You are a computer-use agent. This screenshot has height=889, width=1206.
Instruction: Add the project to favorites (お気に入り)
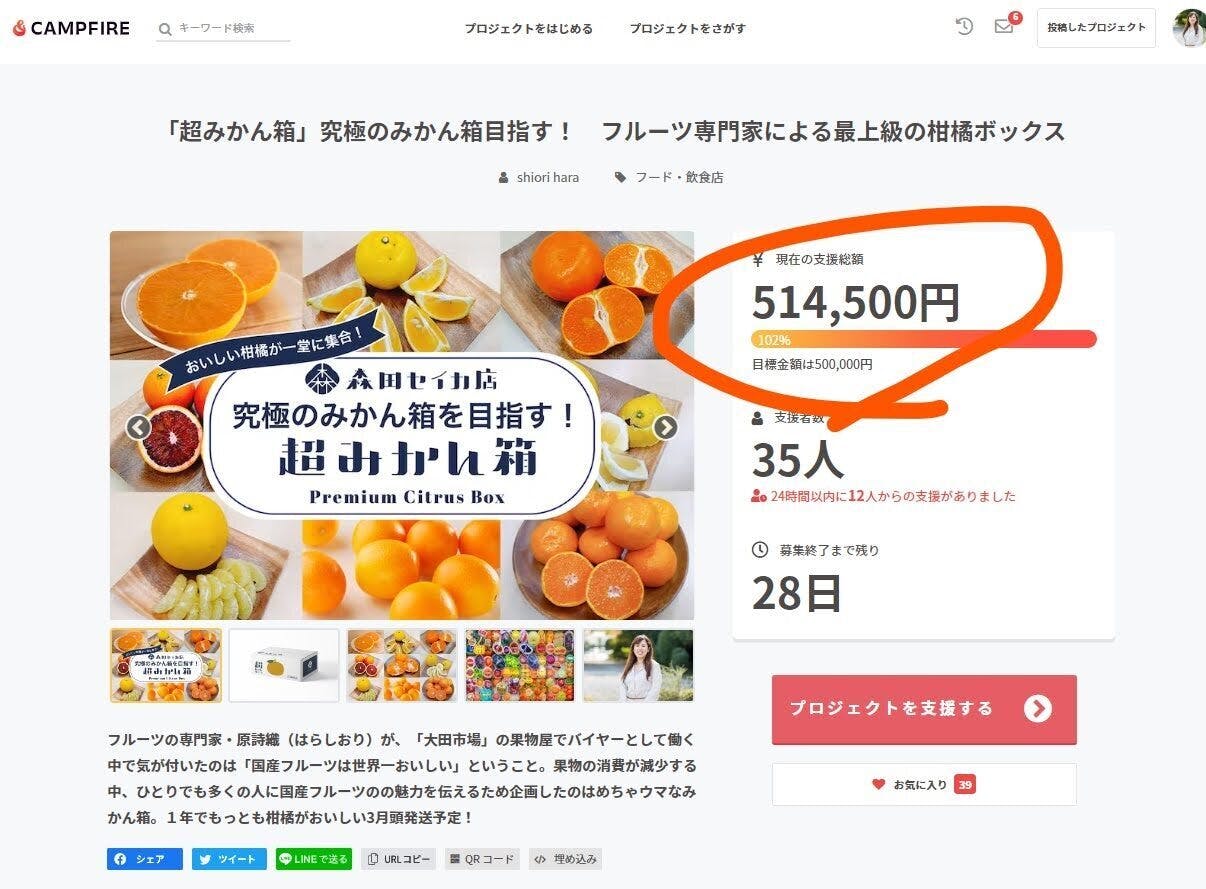click(924, 785)
